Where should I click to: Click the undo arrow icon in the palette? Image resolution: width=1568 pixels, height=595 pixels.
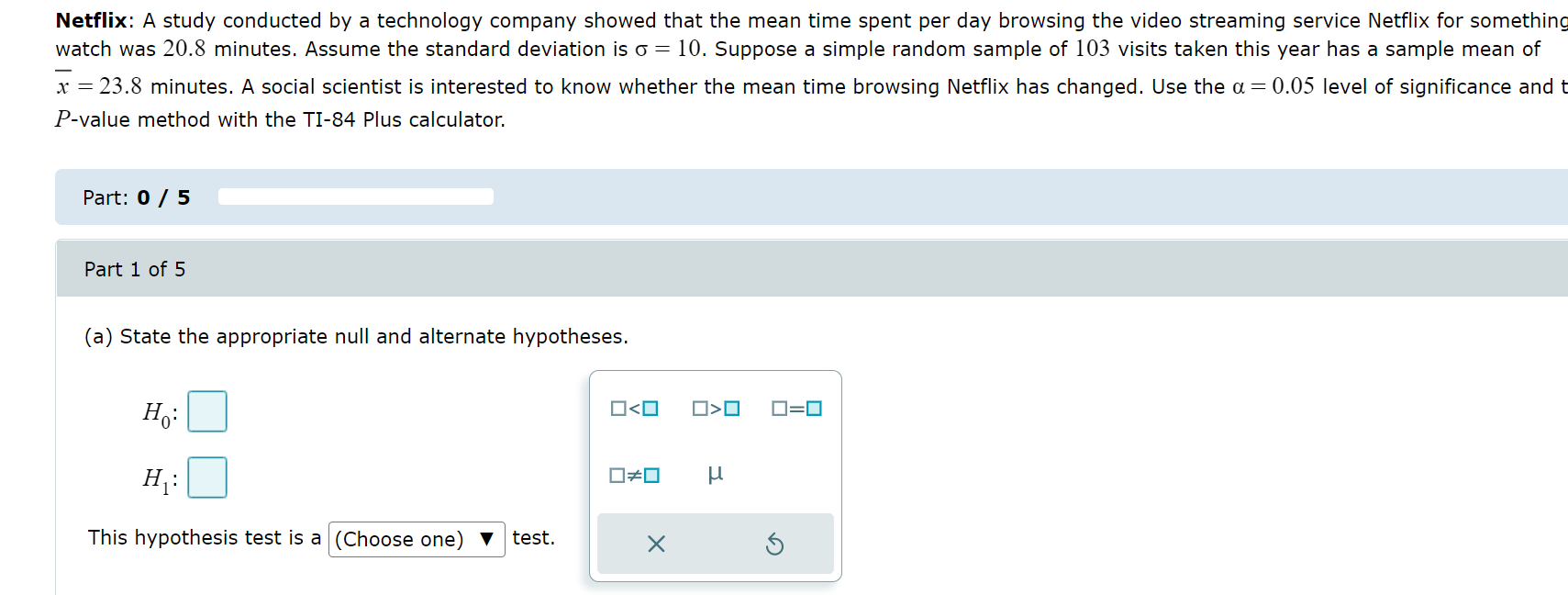coord(775,544)
